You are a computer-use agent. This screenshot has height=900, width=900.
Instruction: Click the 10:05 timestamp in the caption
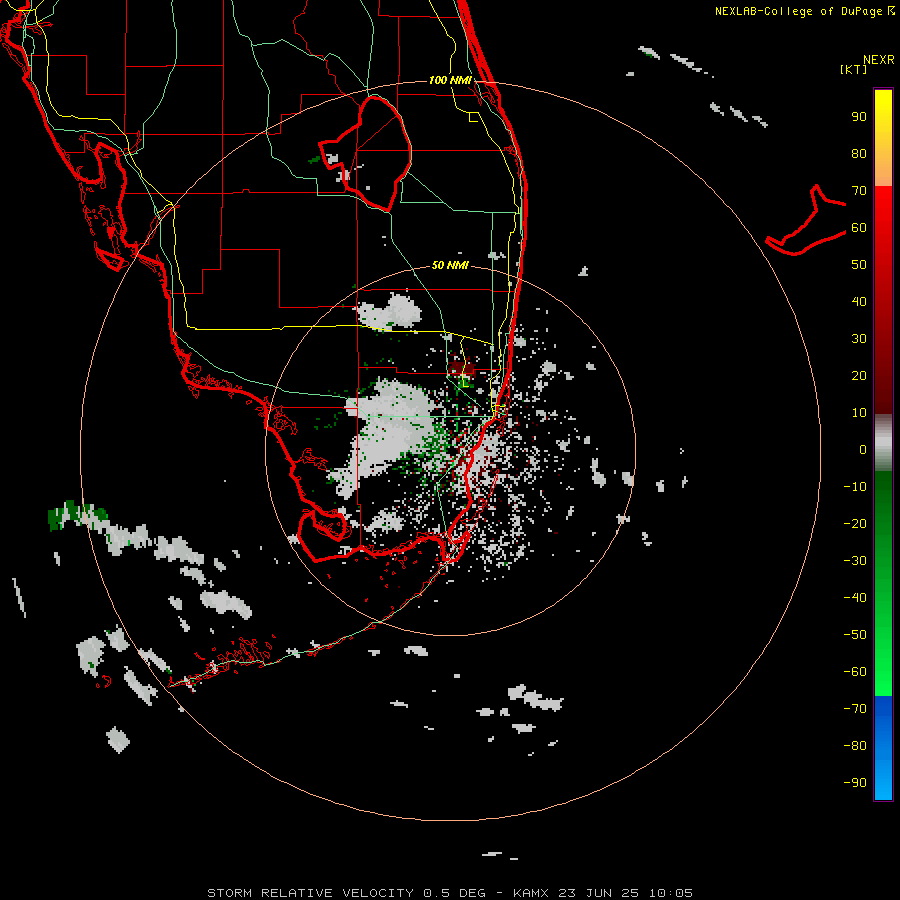(x=671, y=893)
